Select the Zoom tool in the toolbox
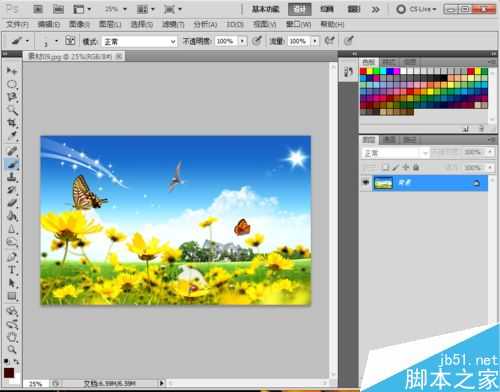 point(12,350)
